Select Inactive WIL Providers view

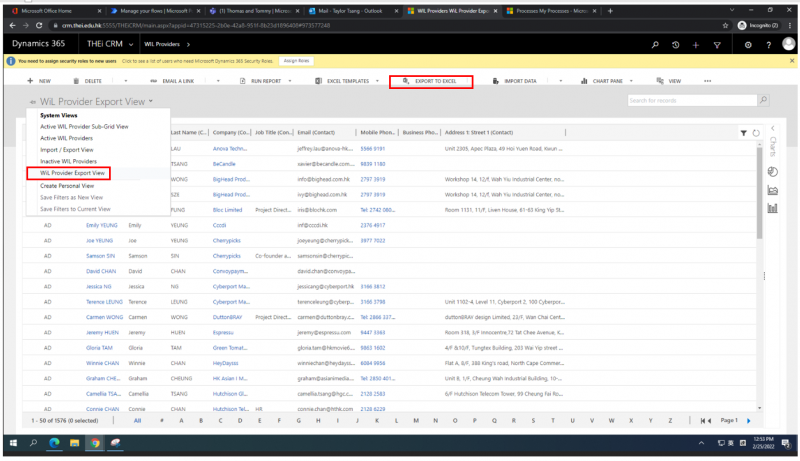pyautogui.click(x=68, y=161)
